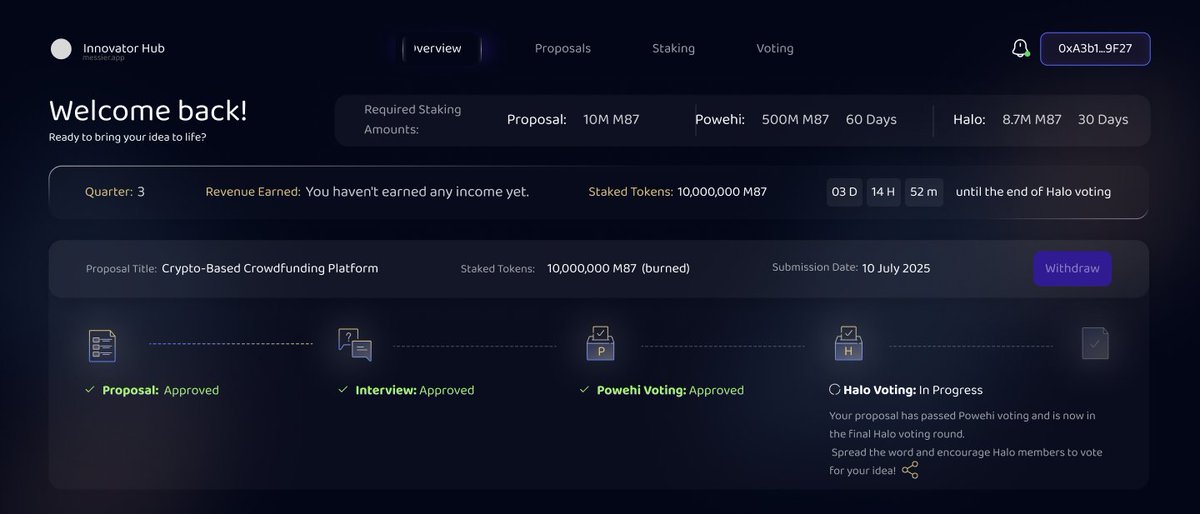Image resolution: width=1200 pixels, height=514 pixels.
Task: Click the 52 m countdown box
Action: click(x=924, y=192)
